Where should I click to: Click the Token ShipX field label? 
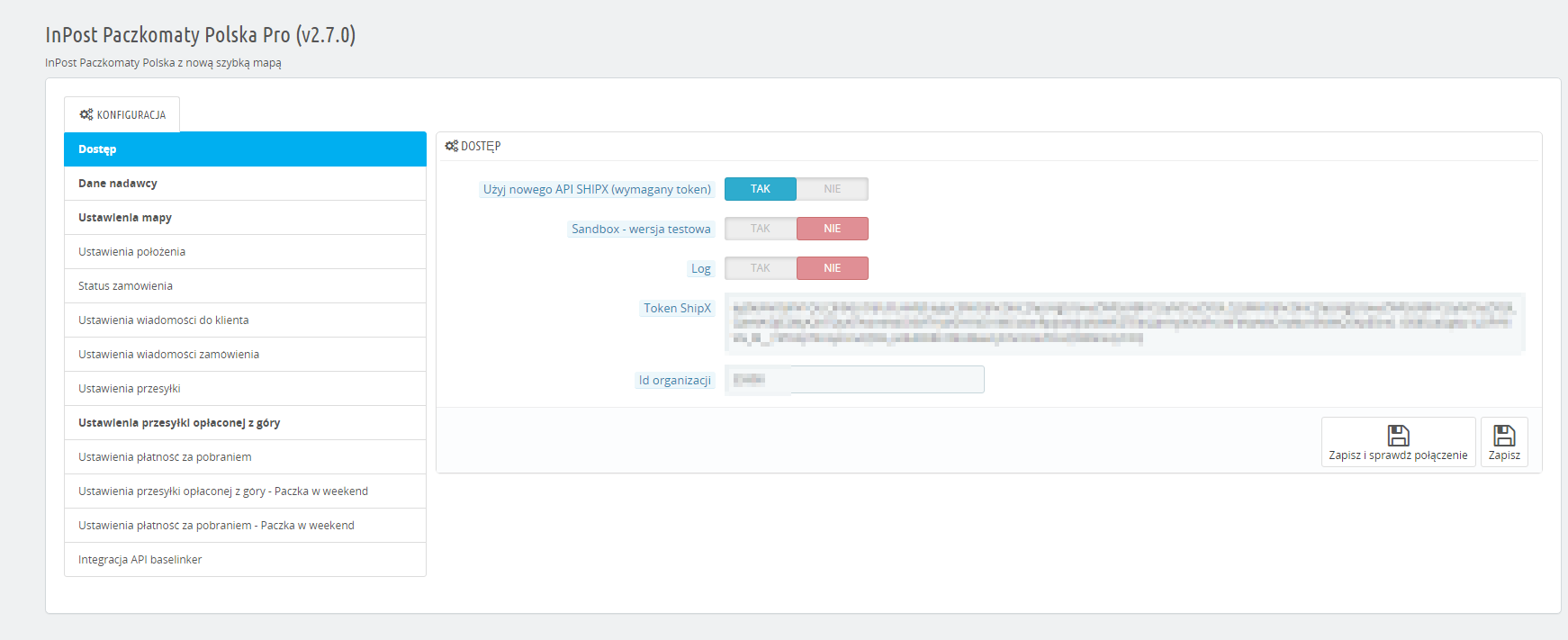pyautogui.click(x=677, y=308)
